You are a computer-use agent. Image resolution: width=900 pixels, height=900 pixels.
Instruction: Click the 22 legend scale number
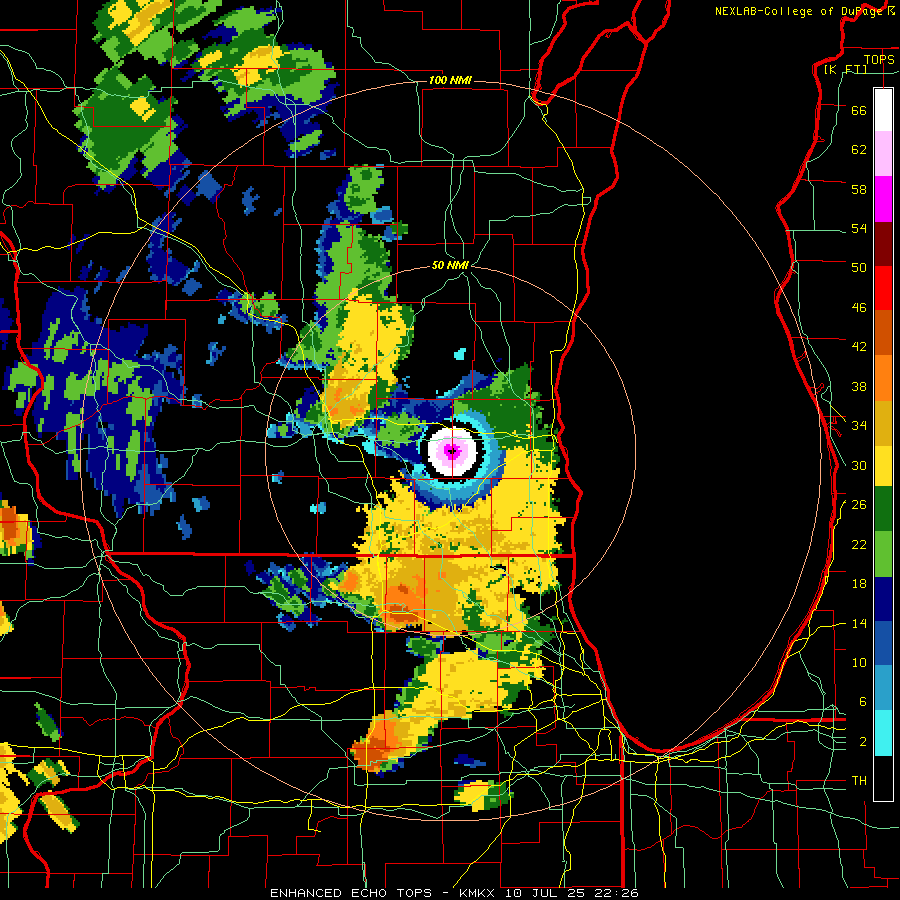point(859,544)
